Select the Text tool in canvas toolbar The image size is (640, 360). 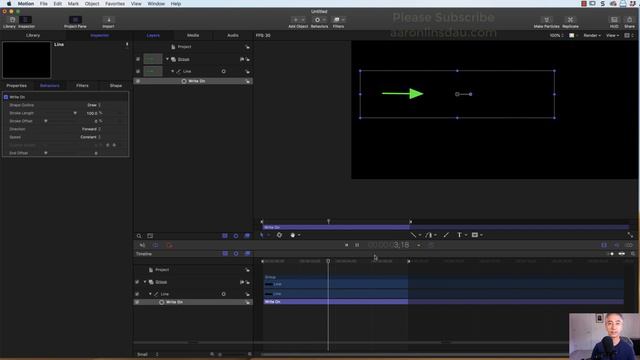coord(461,235)
